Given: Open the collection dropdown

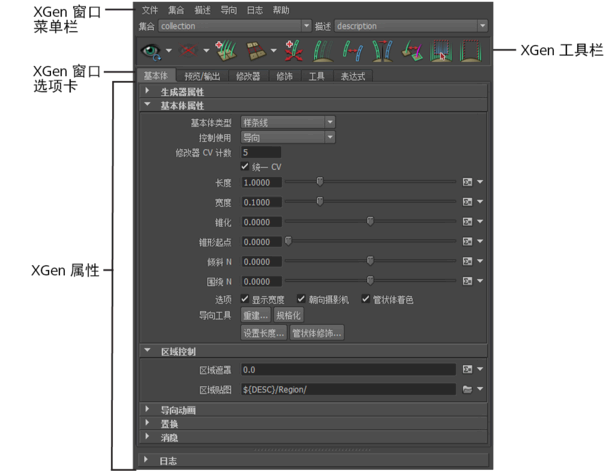Looking at the screenshot, I should click(x=235, y=26).
